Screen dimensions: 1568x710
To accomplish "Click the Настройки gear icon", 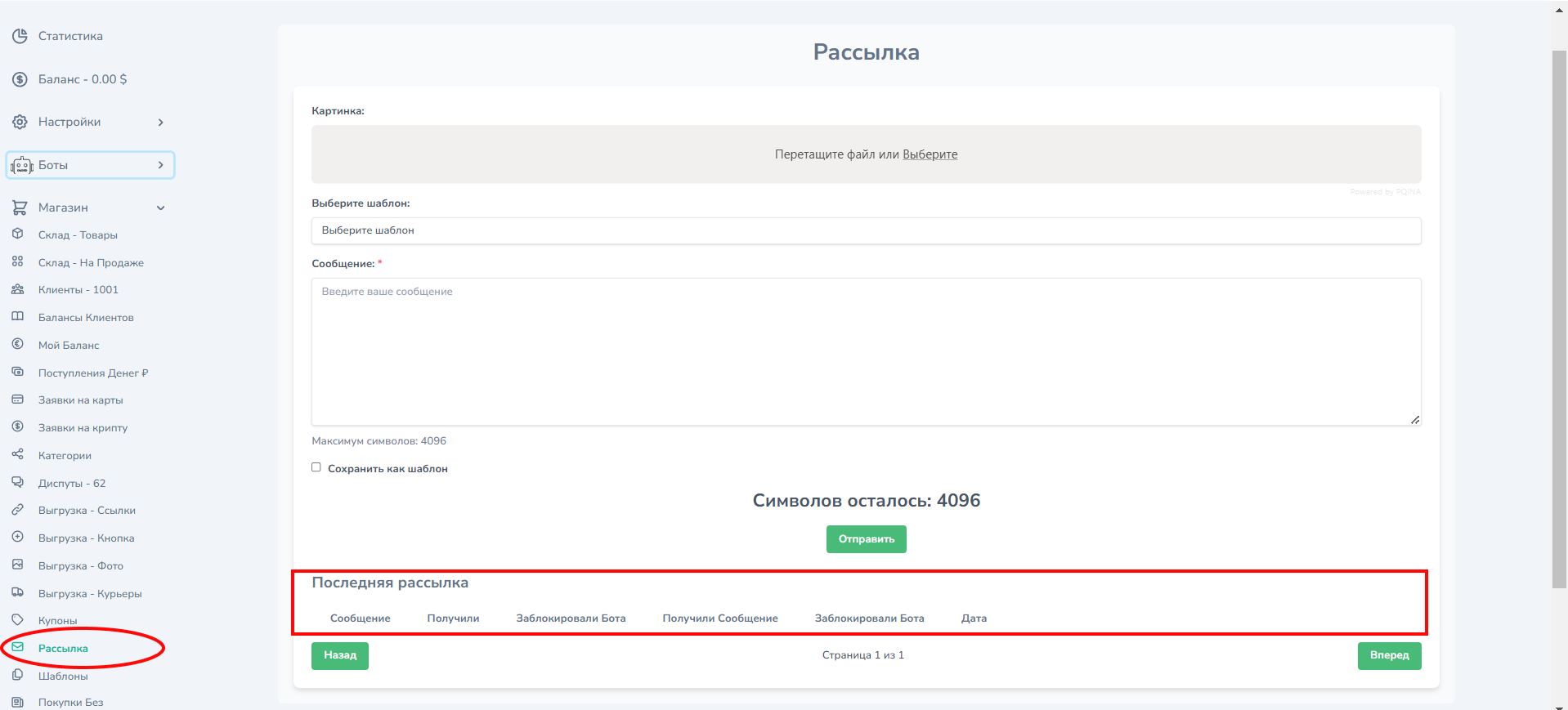I will tap(20, 122).
